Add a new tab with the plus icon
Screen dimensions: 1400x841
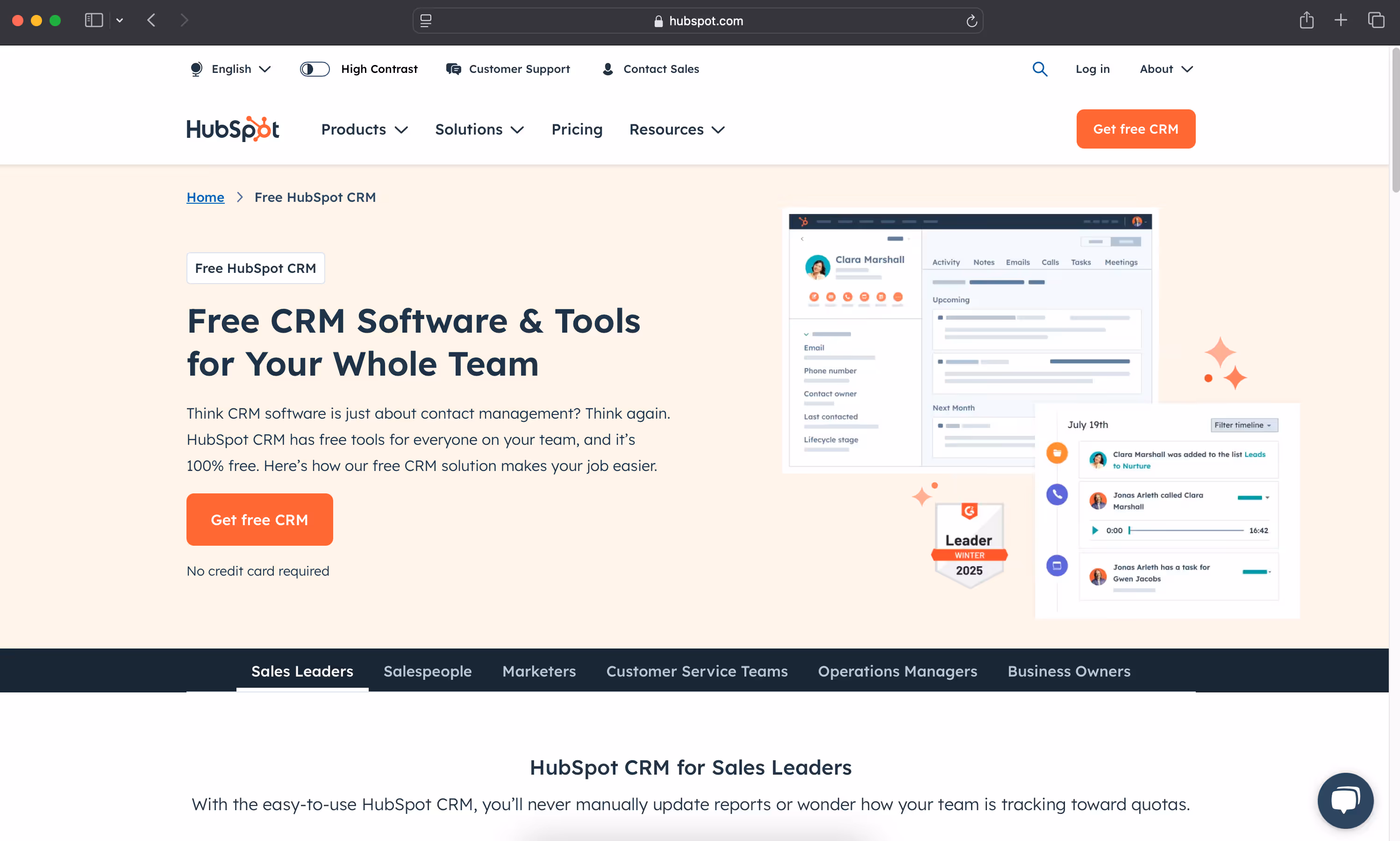point(1341,21)
